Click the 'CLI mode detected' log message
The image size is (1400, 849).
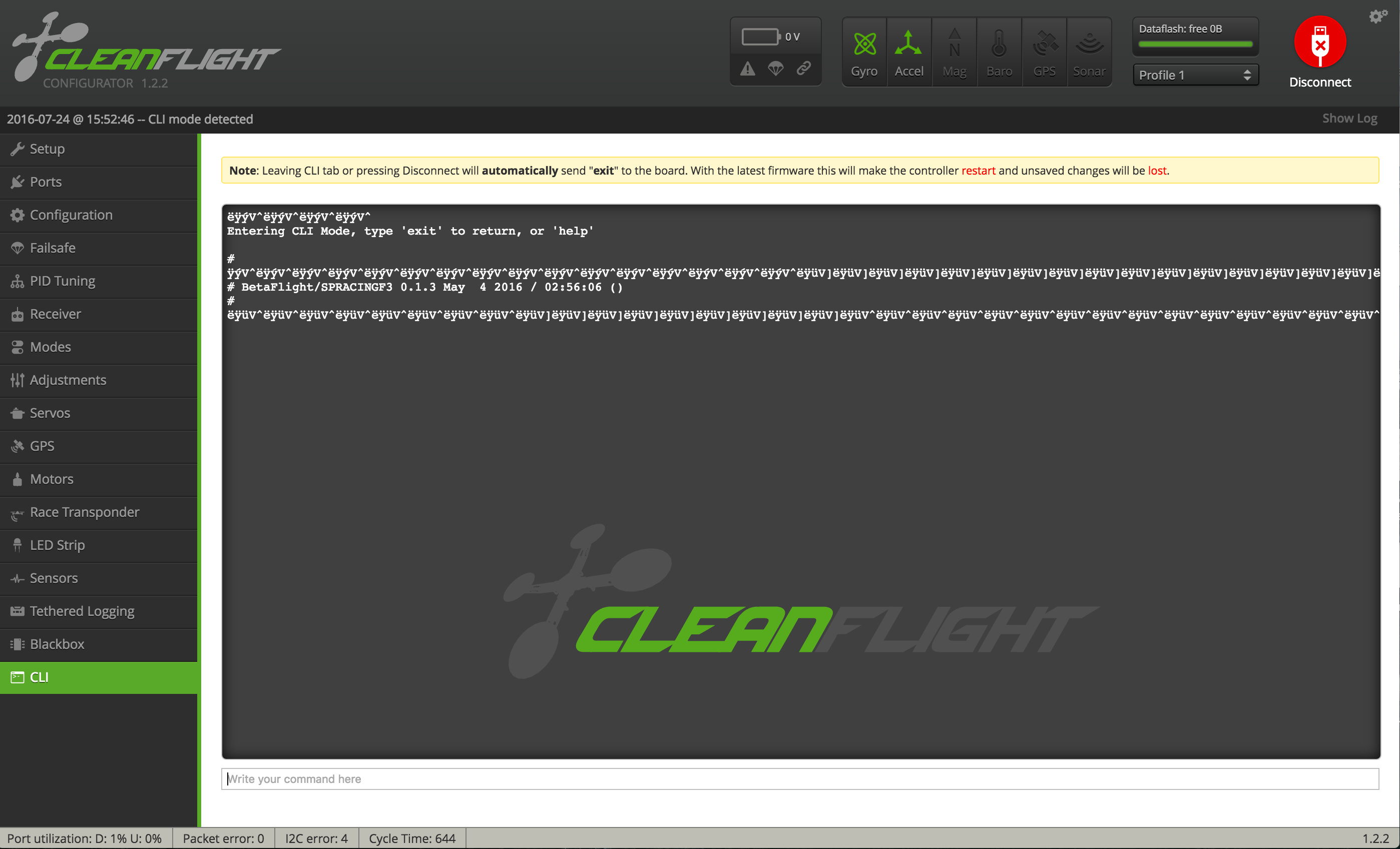click(x=201, y=119)
